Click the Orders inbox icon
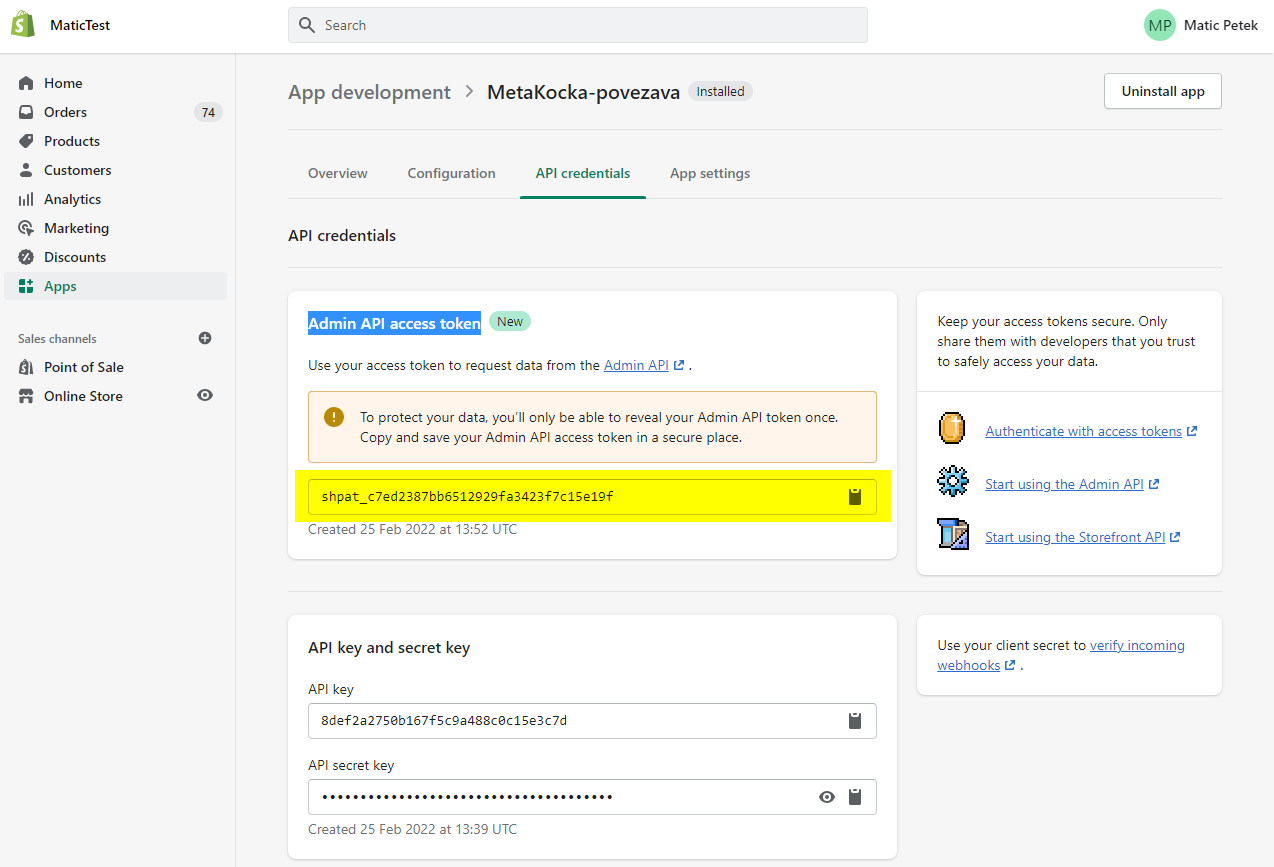 [26, 112]
